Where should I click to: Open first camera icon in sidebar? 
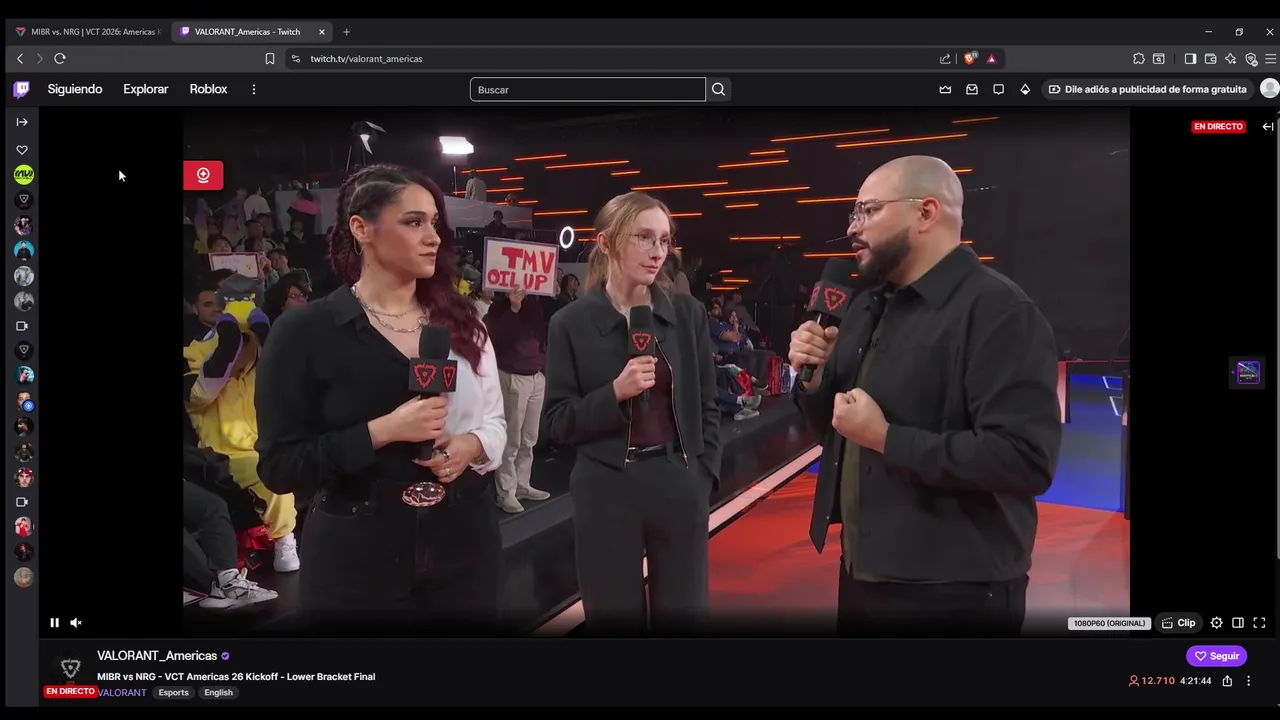[22, 326]
